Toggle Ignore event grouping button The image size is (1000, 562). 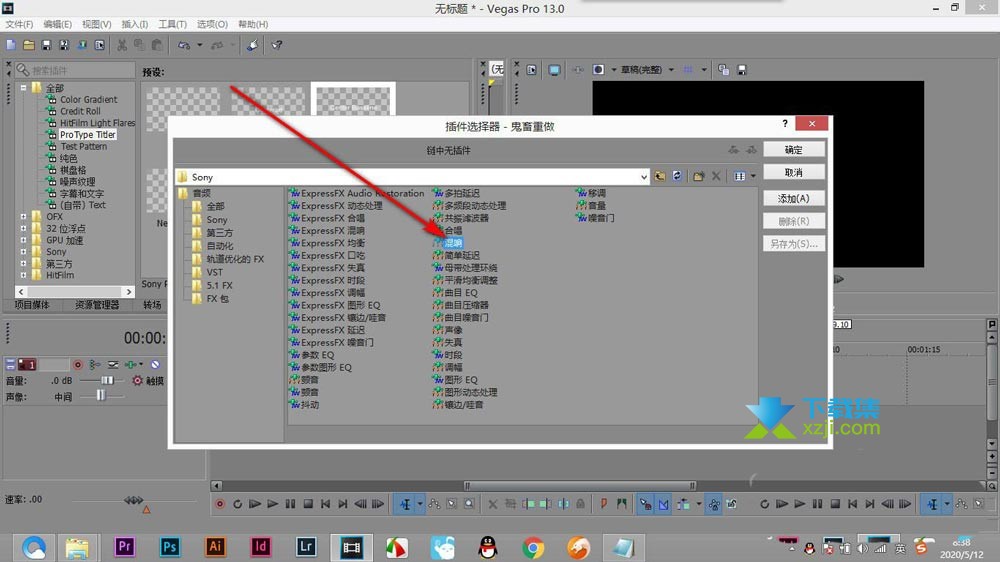[732, 504]
